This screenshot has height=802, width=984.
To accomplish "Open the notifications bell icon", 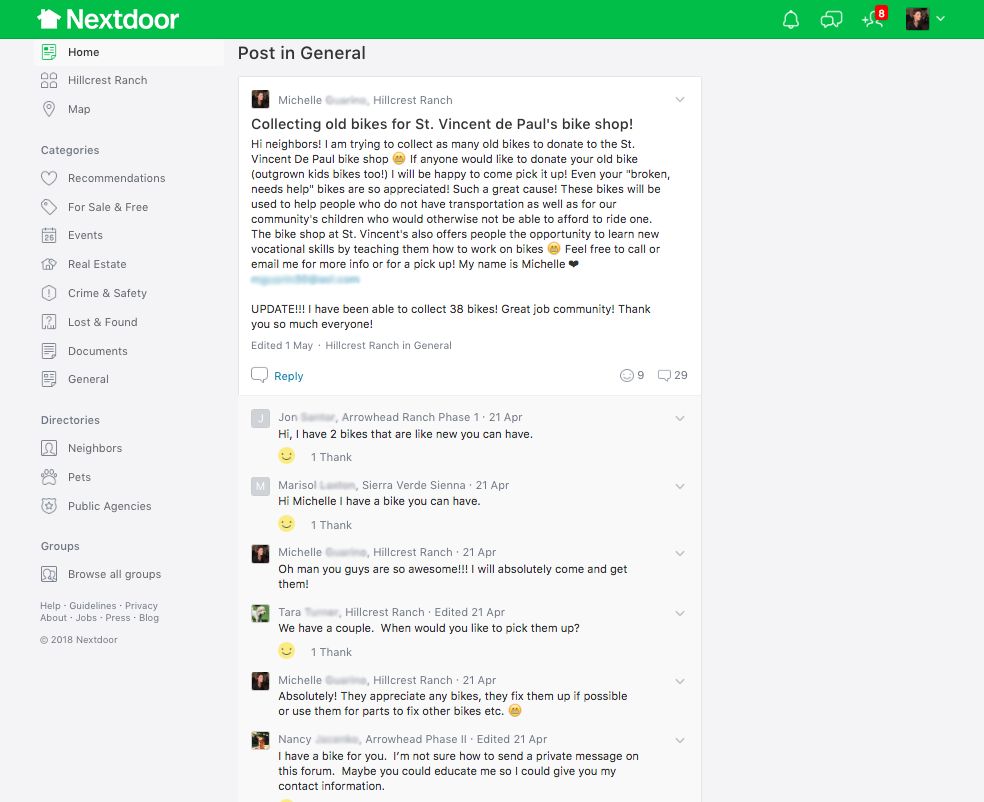I will 791,19.
